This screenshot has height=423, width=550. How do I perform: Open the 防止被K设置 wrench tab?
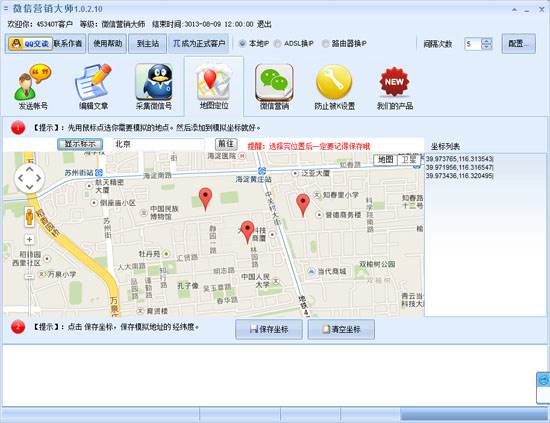click(334, 86)
